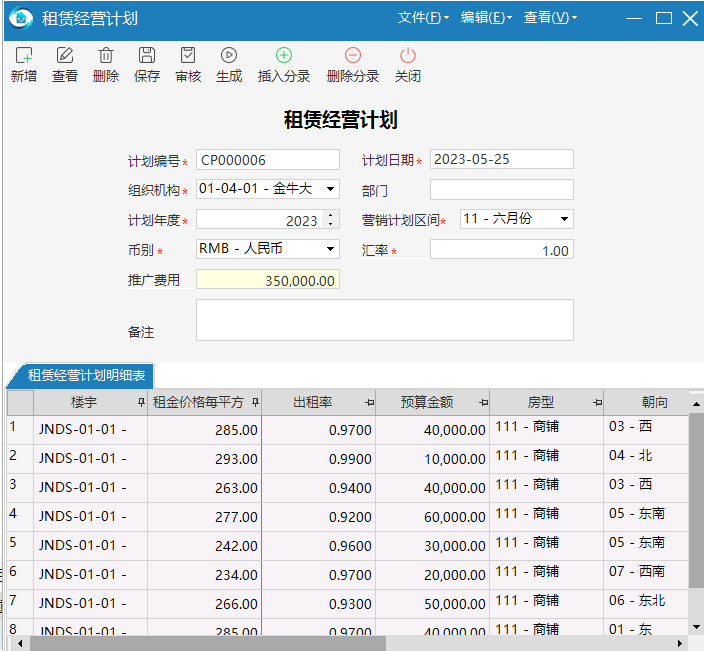Click the 删除 (Delete) trash icon
Screen dimensions: 704x651
click(x=106, y=56)
